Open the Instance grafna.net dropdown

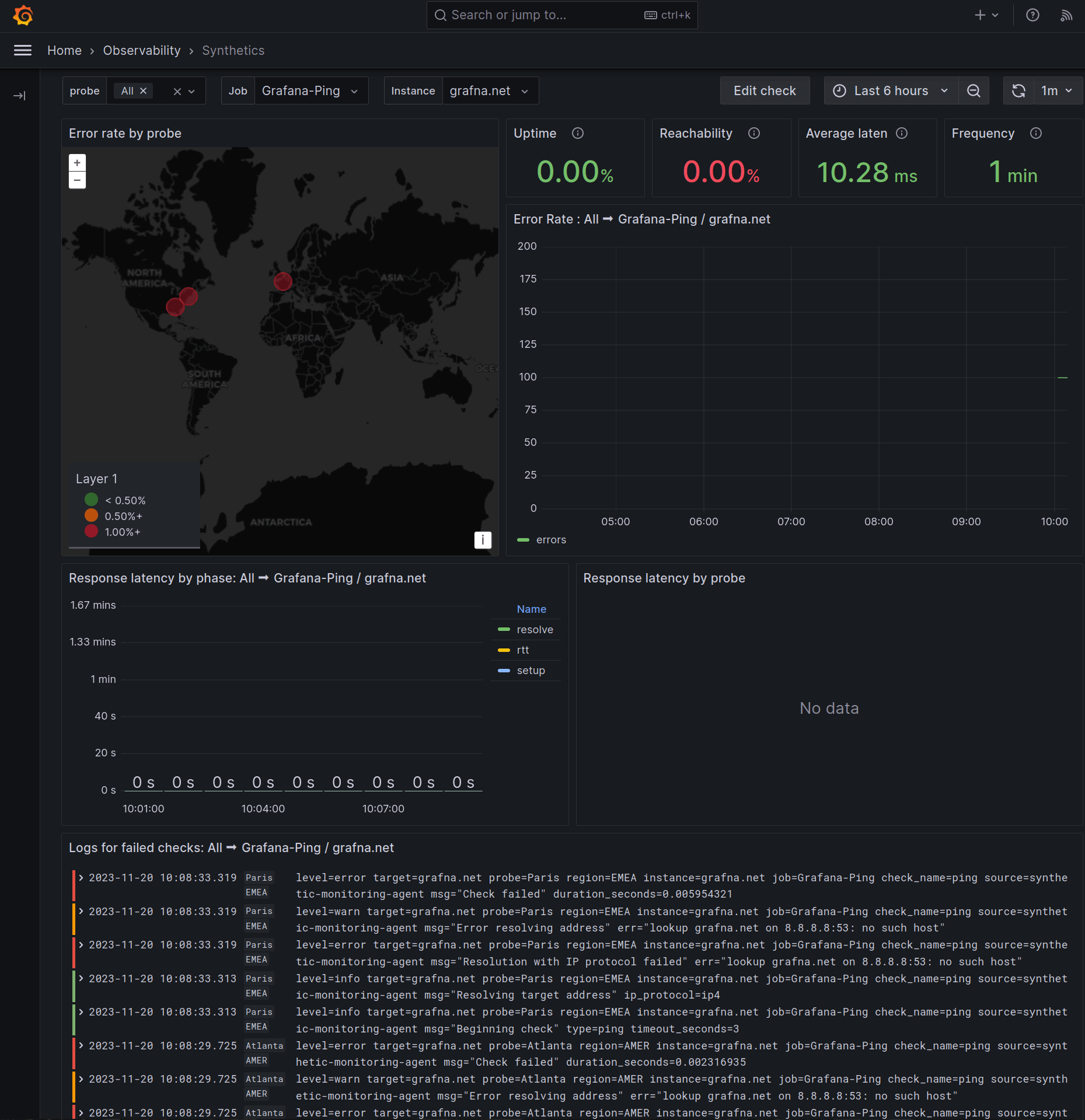pos(489,91)
